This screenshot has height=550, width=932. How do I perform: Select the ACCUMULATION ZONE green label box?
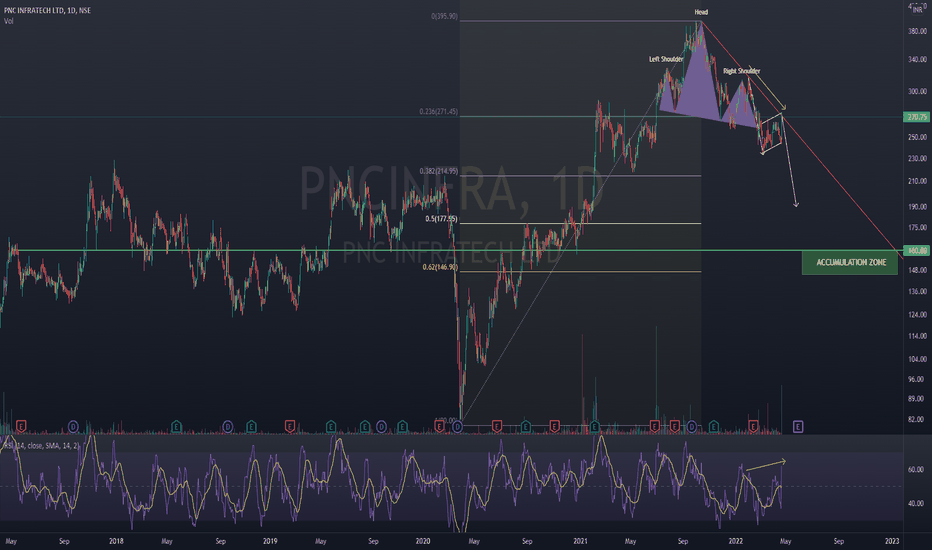[850, 262]
